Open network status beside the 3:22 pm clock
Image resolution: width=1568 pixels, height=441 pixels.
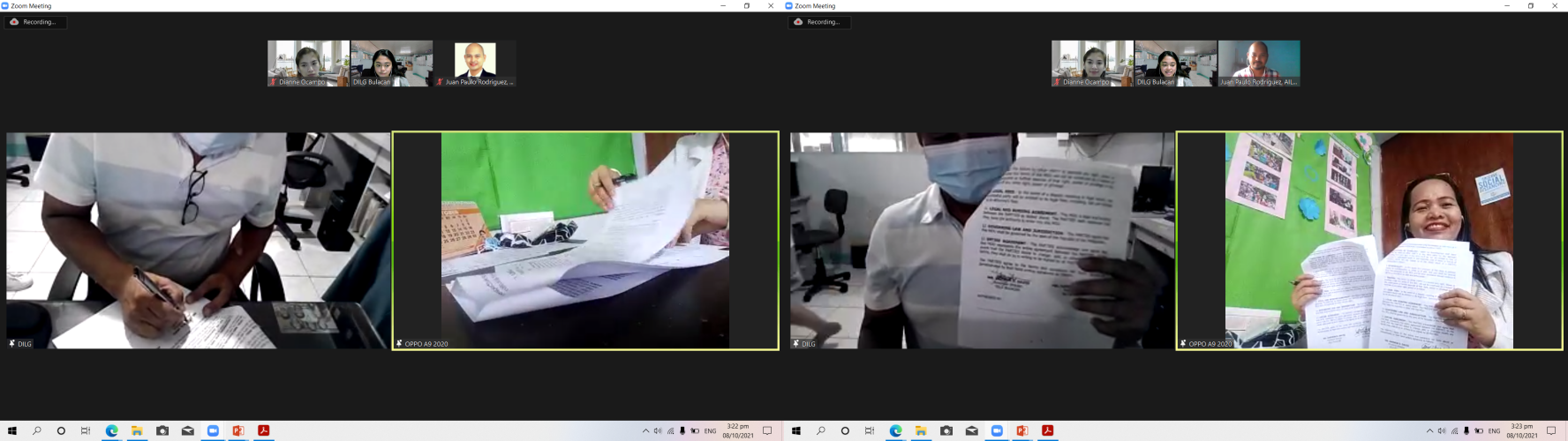tap(671, 431)
